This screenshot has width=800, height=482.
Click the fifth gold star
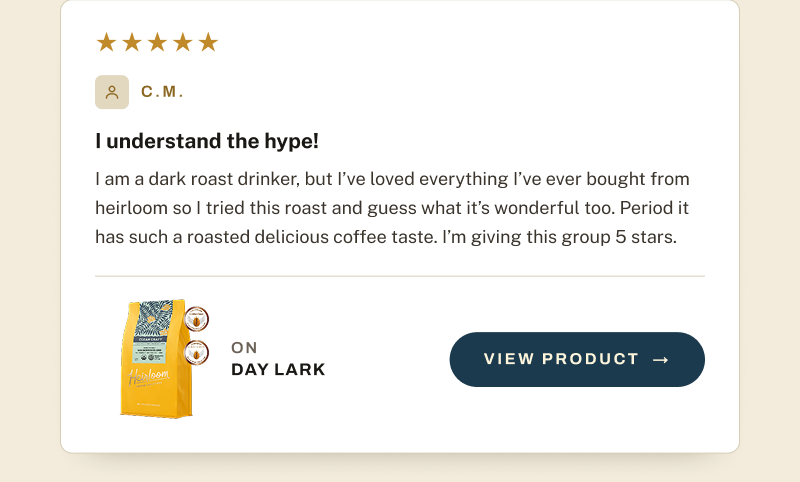(x=208, y=42)
